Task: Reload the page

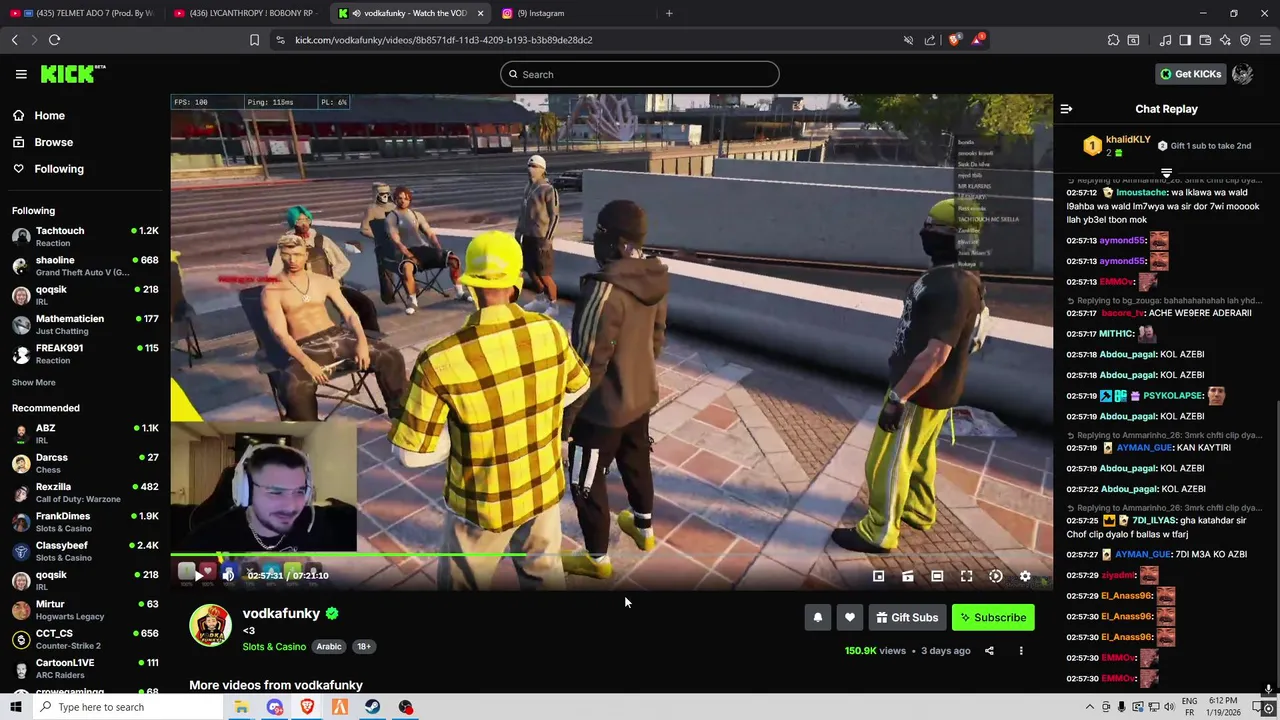Action: coord(54,40)
